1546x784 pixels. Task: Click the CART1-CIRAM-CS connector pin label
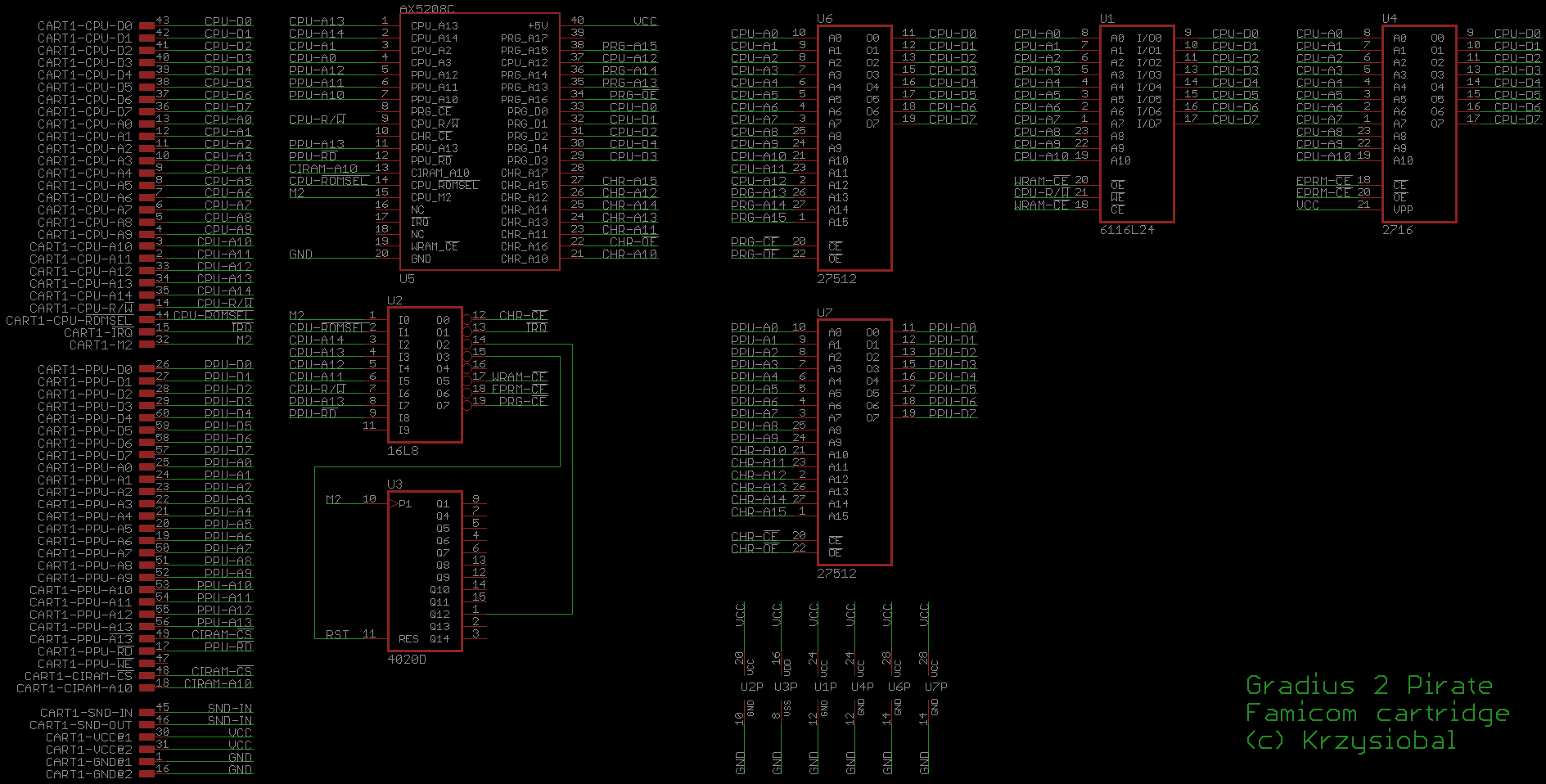[x=78, y=677]
